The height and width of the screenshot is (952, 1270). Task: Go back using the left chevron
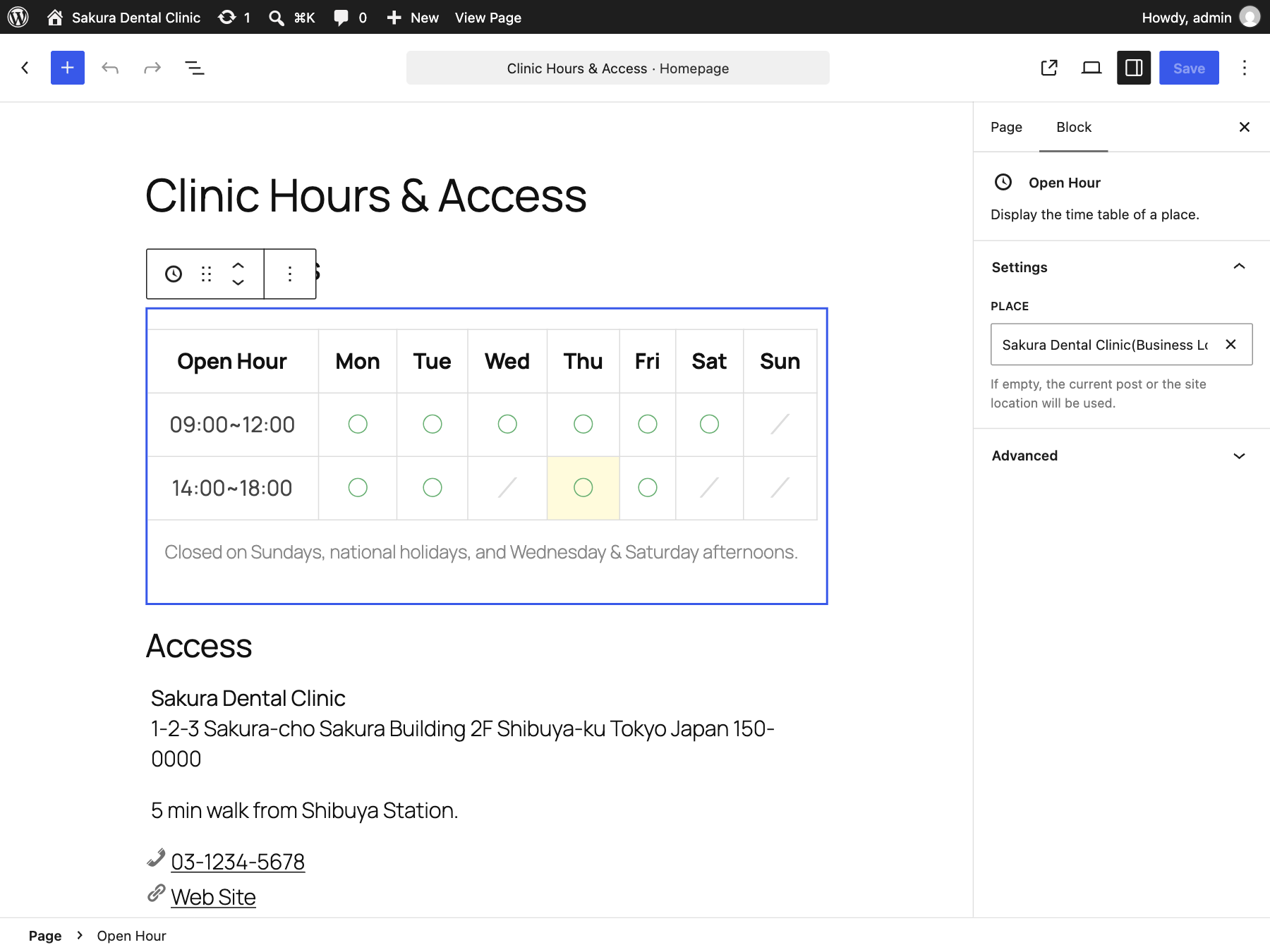coord(25,68)
